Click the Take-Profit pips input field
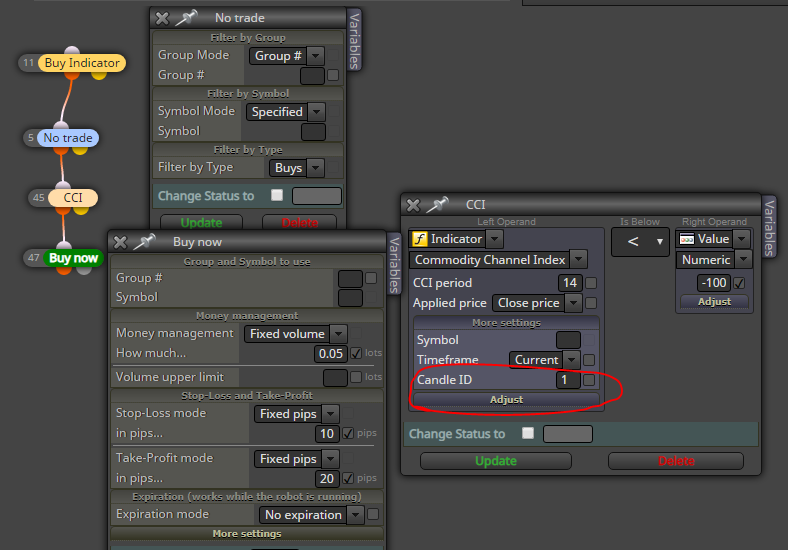 tap(327, 479)
